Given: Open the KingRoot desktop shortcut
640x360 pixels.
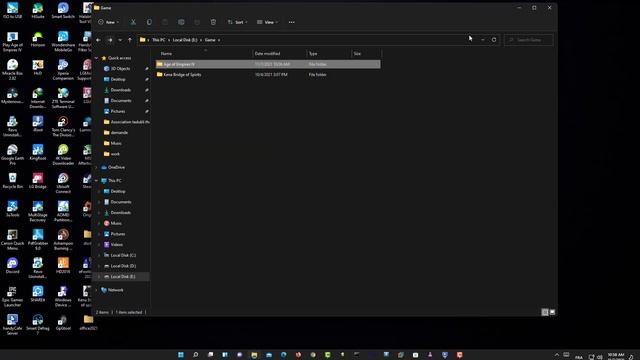Looking at the screenshot, I should 38,152.
